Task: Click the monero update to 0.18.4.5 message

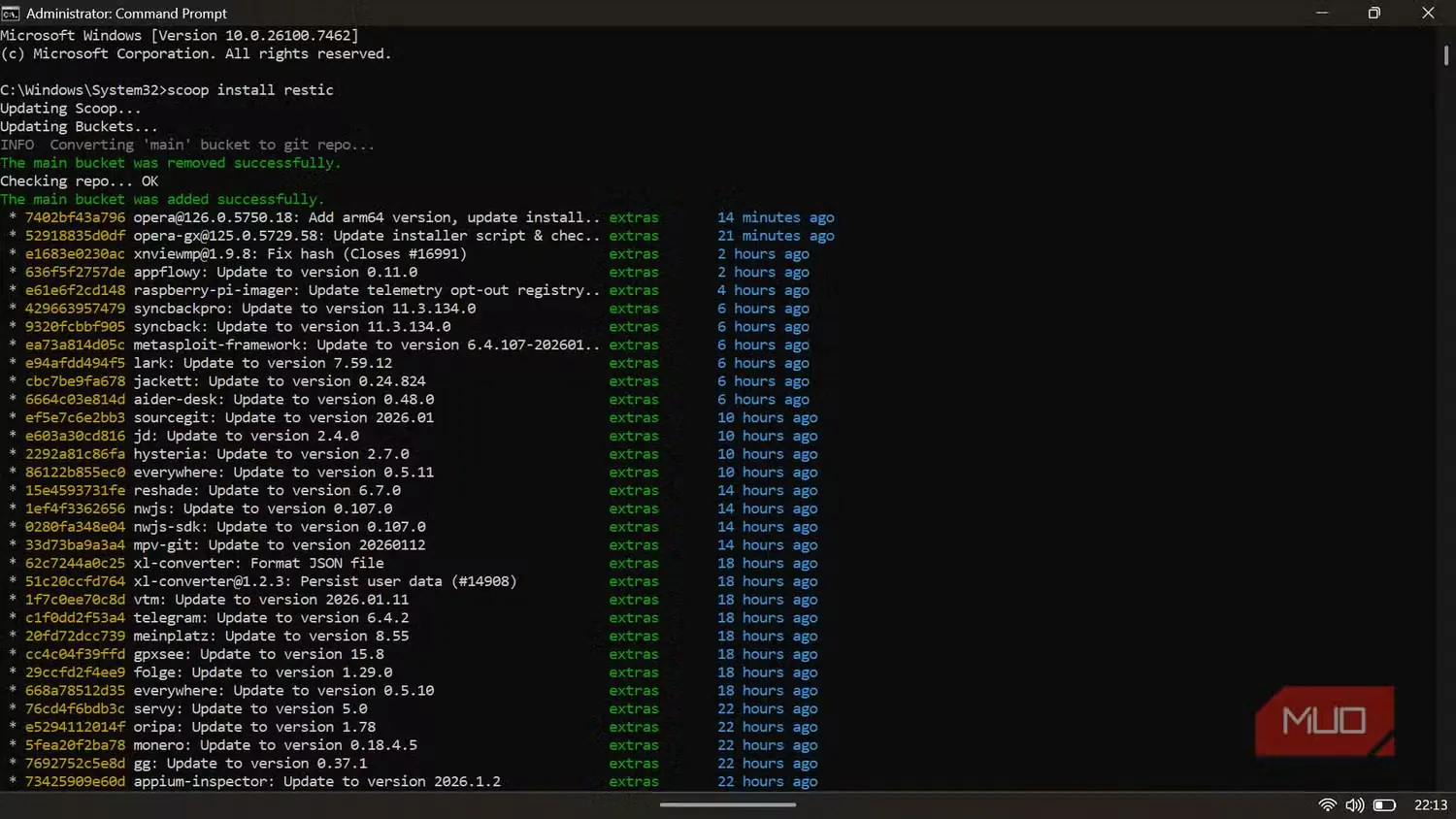Action: pos(276,745)
